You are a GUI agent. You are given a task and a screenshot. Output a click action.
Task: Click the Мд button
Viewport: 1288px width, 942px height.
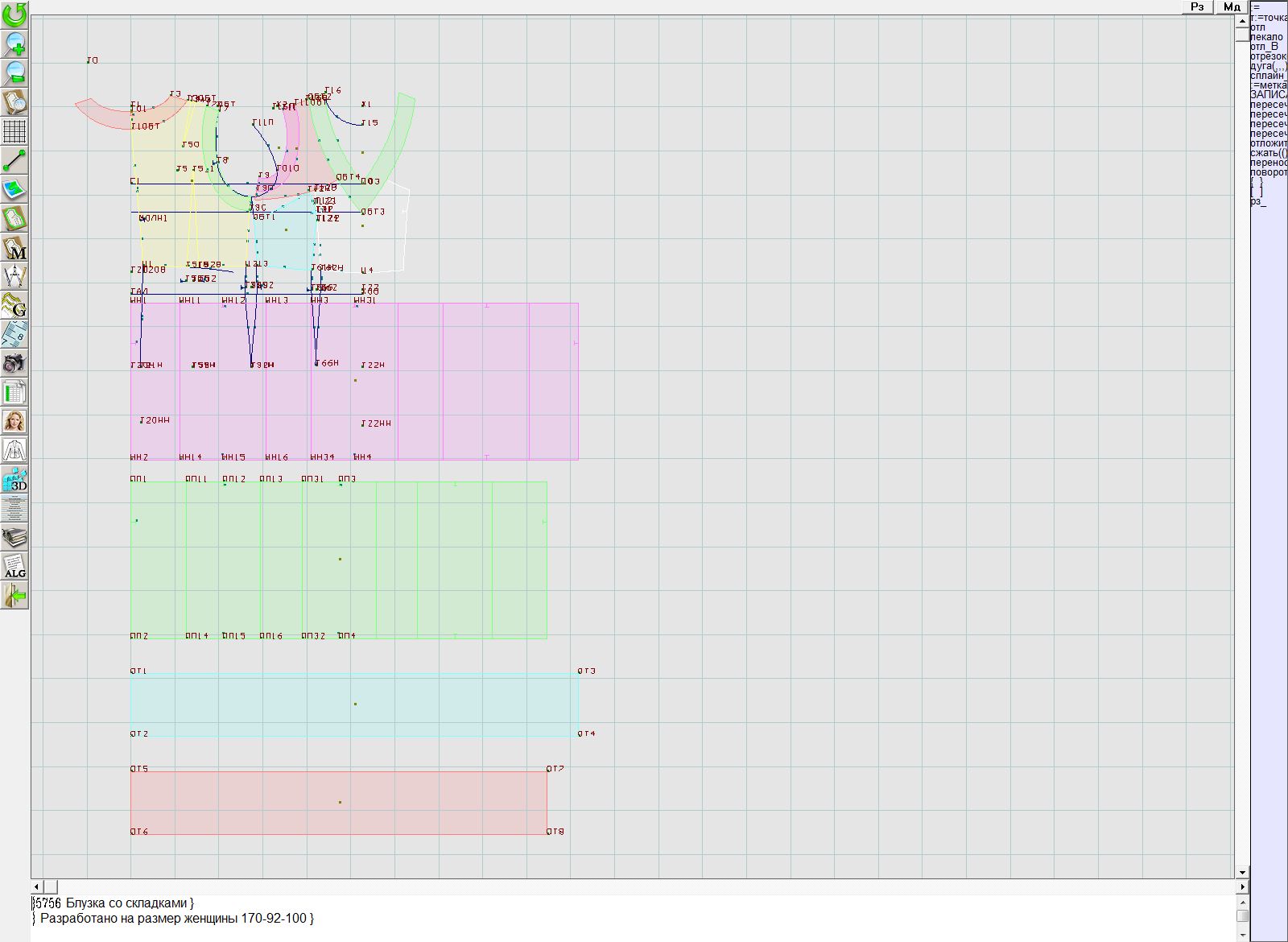point(1231,7)
